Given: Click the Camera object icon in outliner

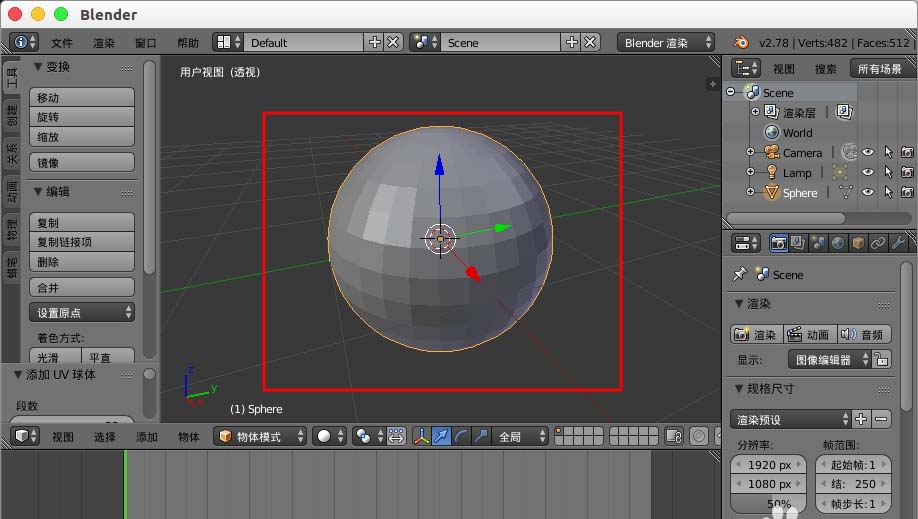Looking at the screenshot, I should 772,152.
